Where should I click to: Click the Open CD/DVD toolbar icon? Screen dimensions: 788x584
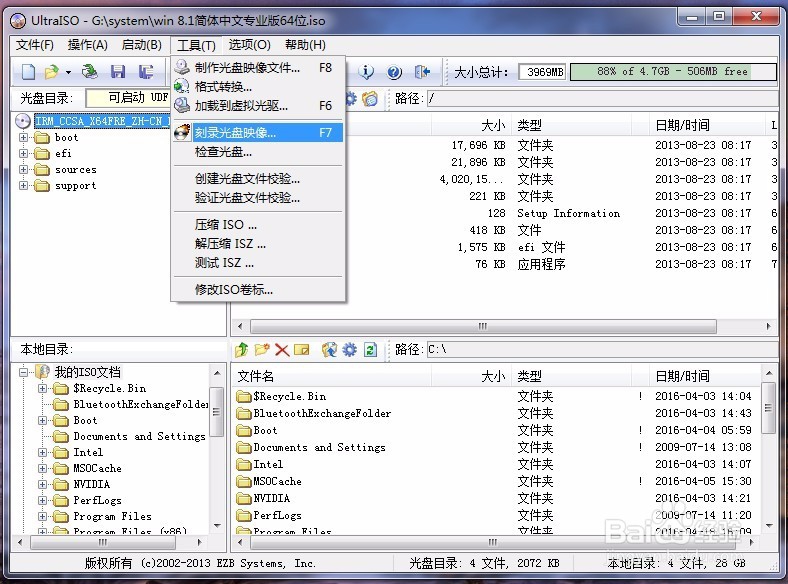click(x=90, y=72)
